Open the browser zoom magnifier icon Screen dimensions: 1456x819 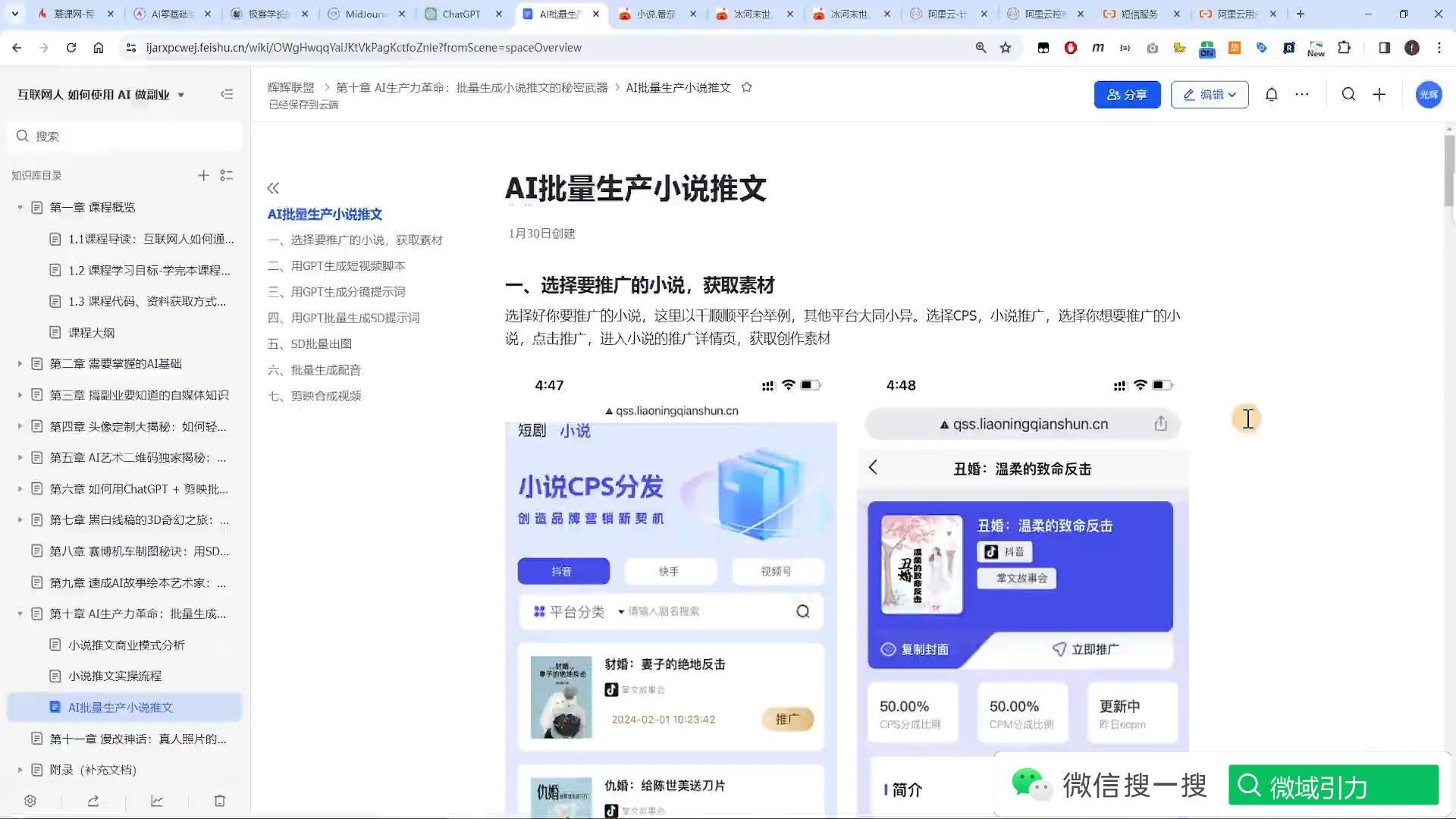click(981, 48)
